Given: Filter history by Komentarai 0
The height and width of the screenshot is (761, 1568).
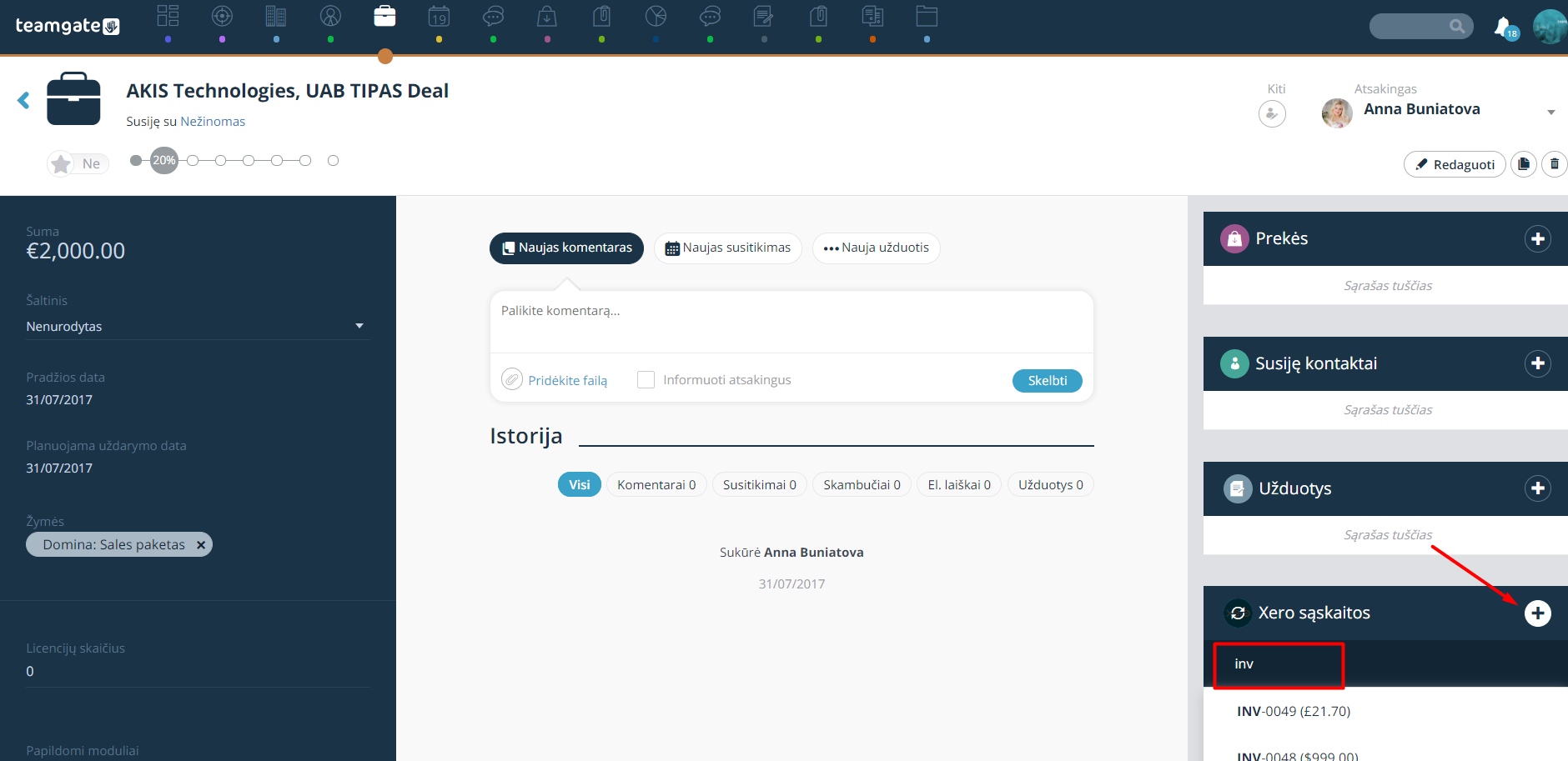Looking at the screenshot, I should [x=656, y=485].
